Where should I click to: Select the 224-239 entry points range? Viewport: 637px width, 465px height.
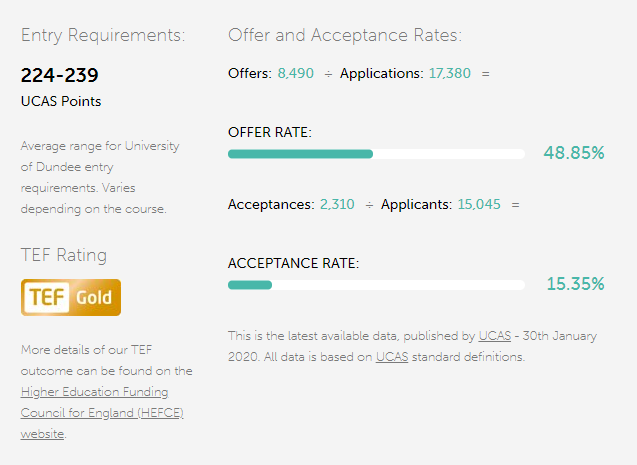click(60, 75)
